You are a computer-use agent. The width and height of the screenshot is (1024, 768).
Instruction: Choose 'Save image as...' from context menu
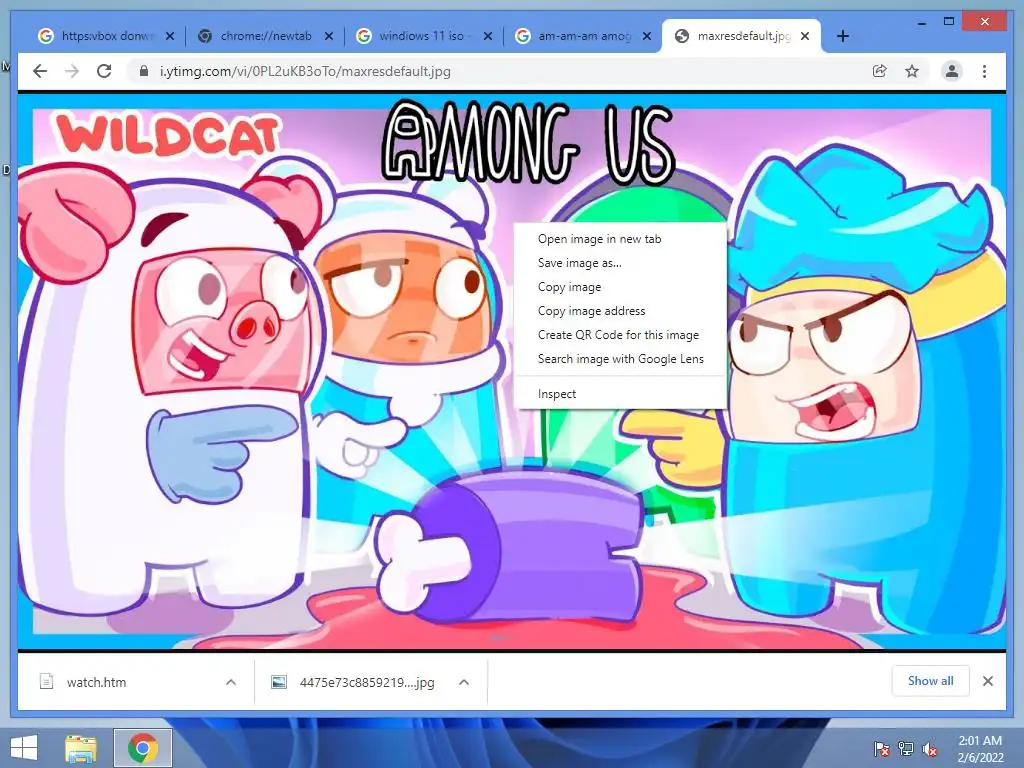[620, 263]
